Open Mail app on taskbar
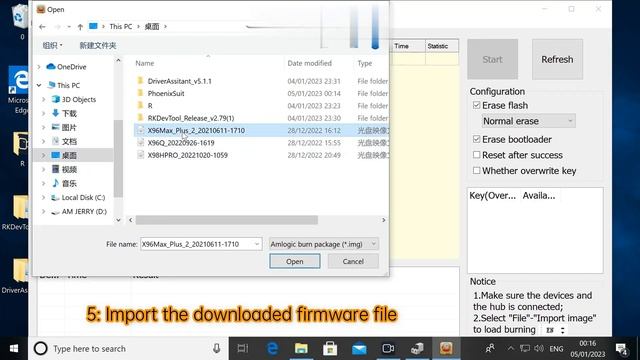Image resolution: width=640 pixels, height=360 pixels. [359, 349]
